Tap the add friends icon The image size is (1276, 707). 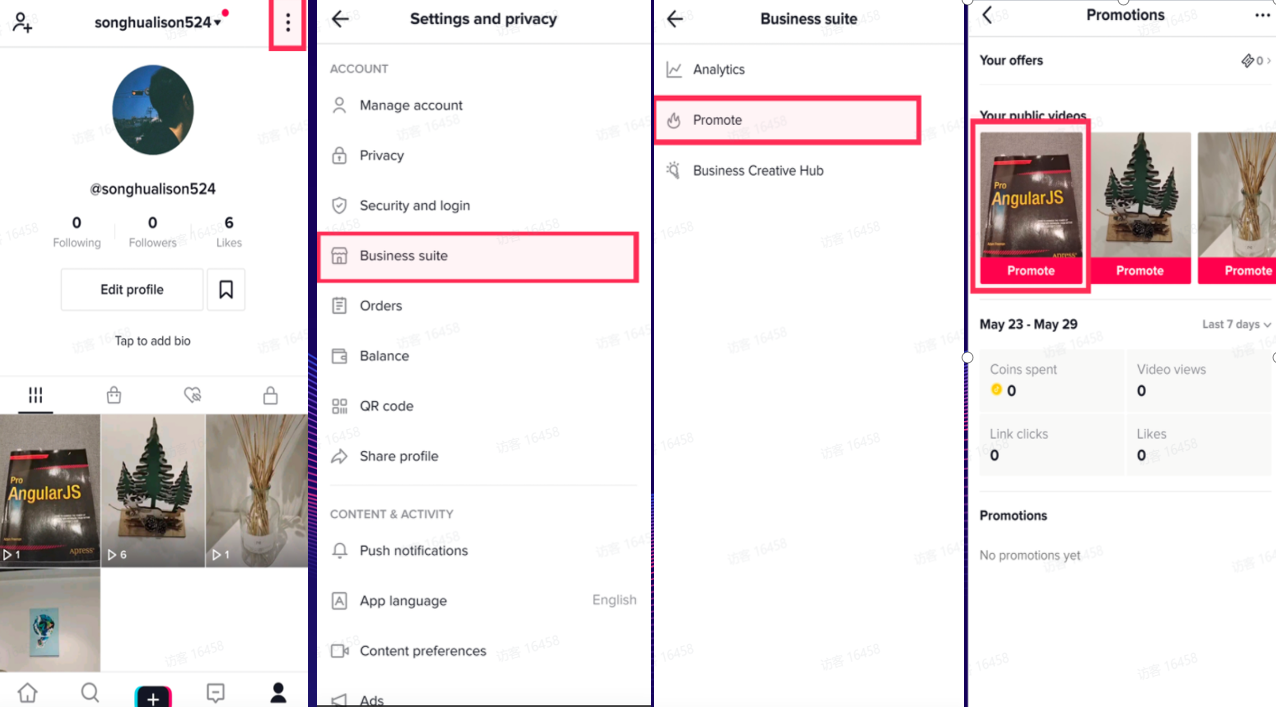[22, 22]
